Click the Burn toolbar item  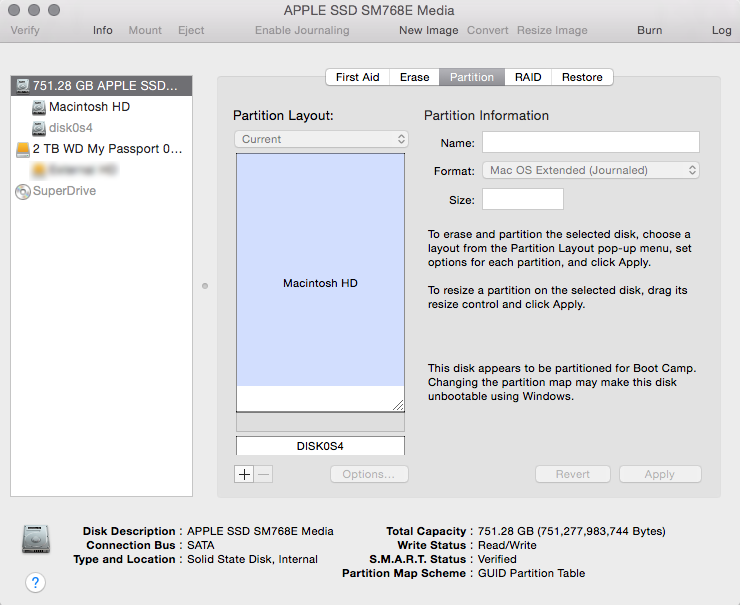(x=649, y=30)
